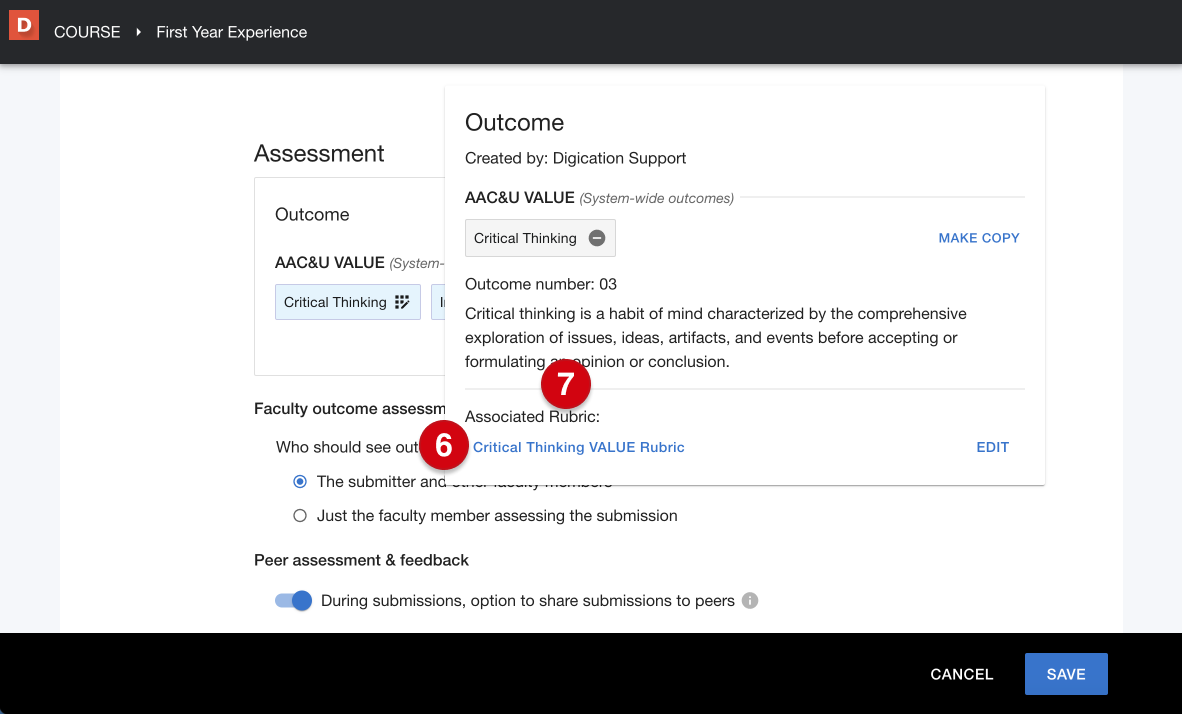Open Critical Thinking VALUE Rubric link

579,447
